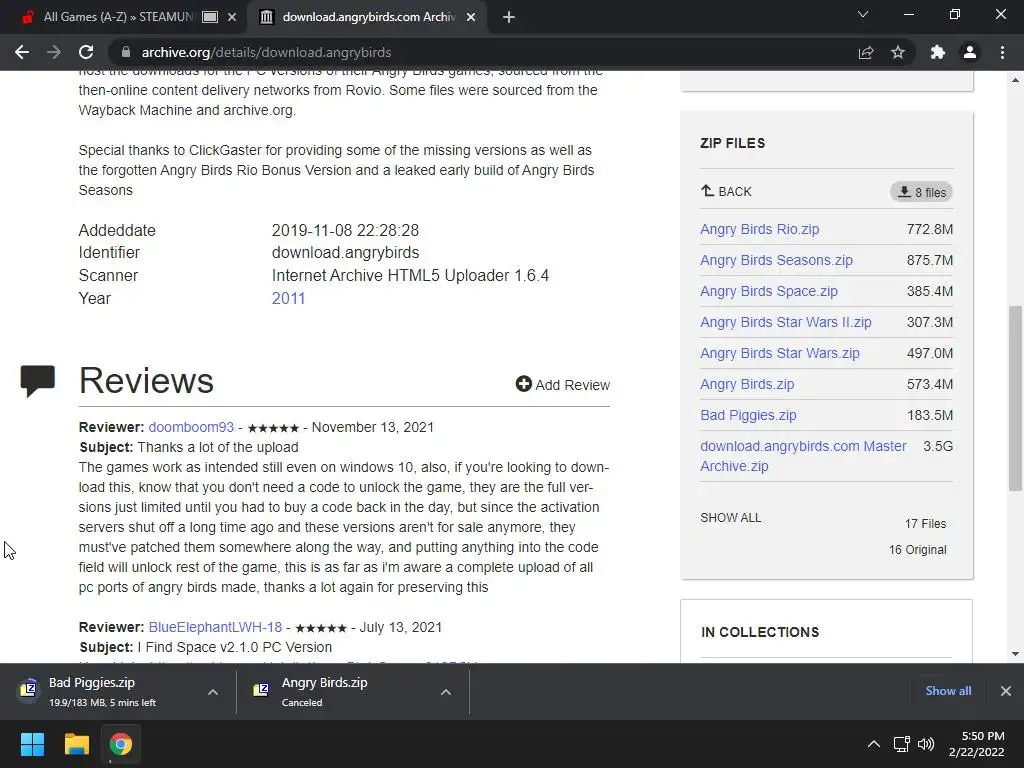Reload the archive.org page
1024x768 pixels.
[x=86, y=52]
